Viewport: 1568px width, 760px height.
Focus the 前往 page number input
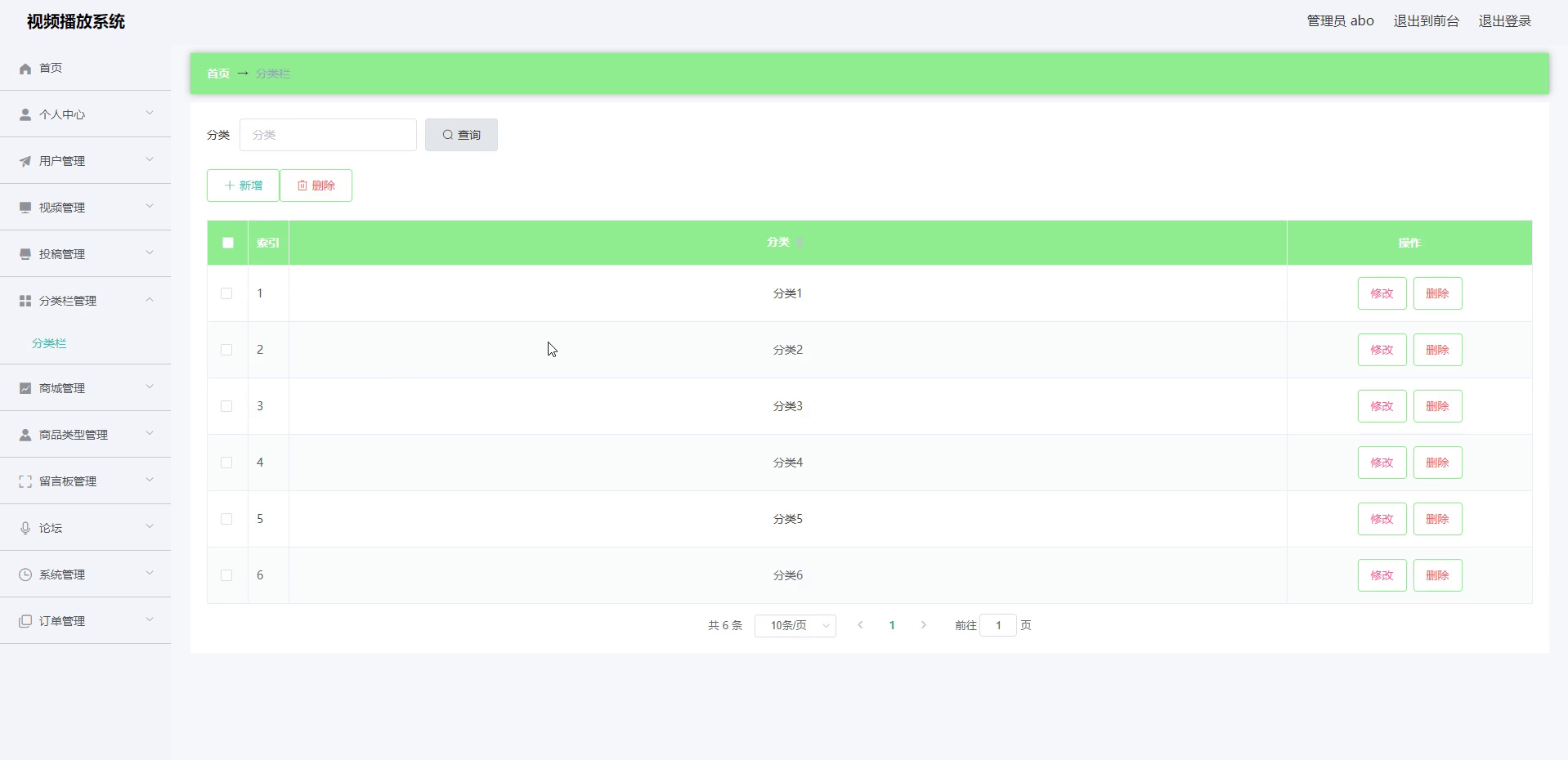pyautogui.click(x=997, y=625)
